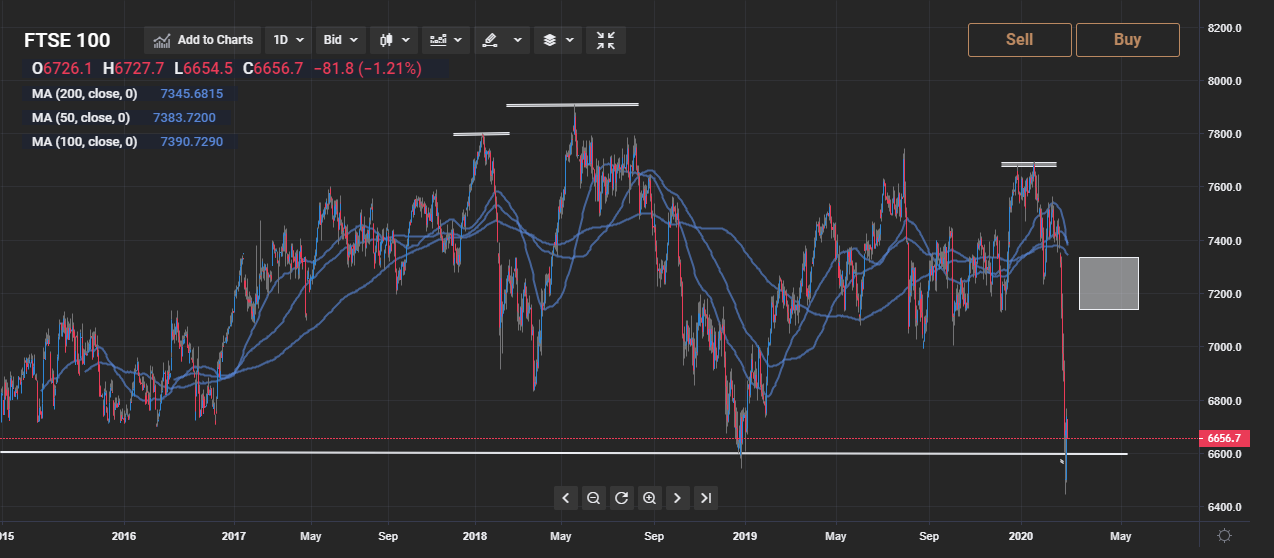Select the MA (100, close, 0) indicator label
Screen dimensions: 1274x558
pos(84,142)
